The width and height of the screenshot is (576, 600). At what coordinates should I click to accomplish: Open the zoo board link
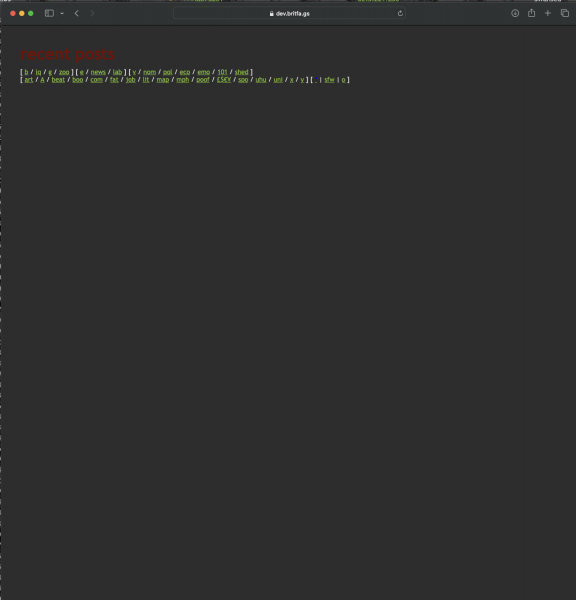coord(64,72)
